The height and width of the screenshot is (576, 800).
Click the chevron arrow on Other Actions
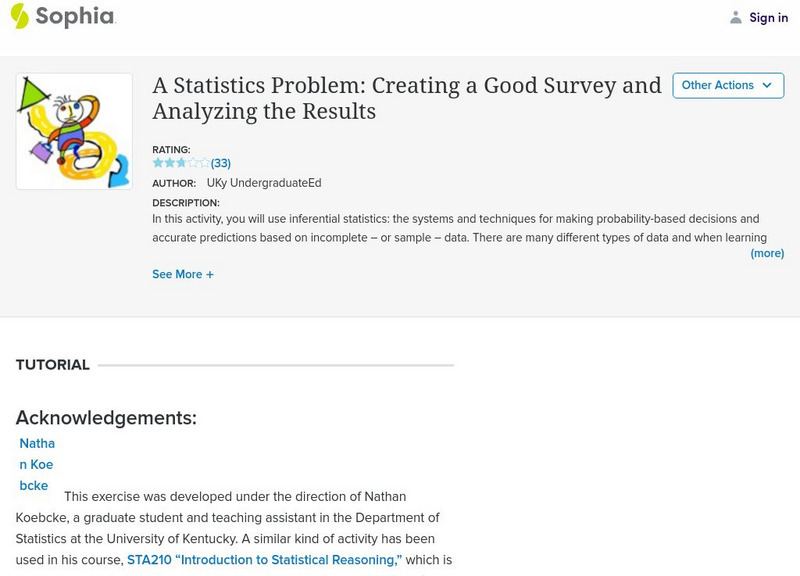[x=767, y=86]
